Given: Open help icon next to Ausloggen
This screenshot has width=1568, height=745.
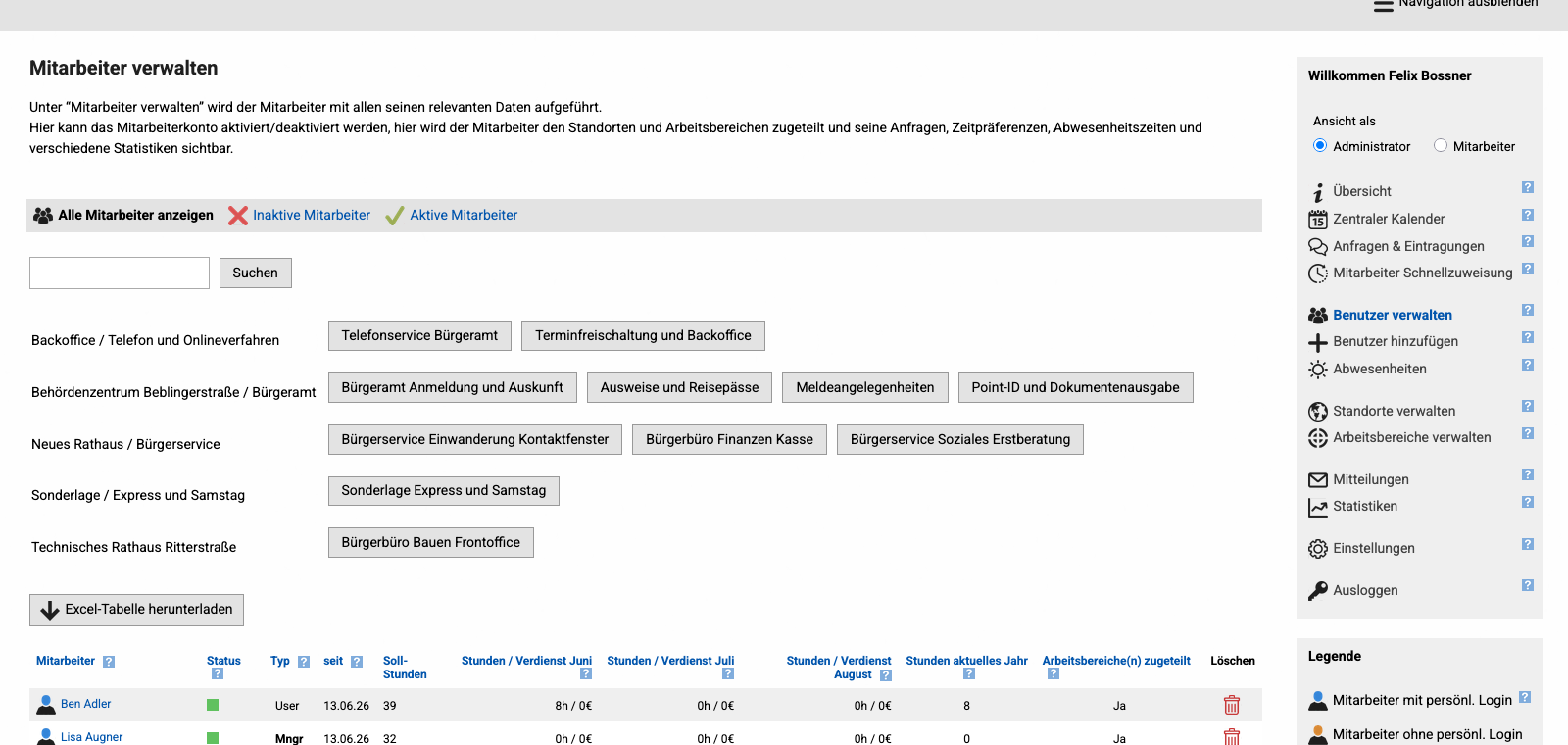Looking at the screenshot, I should 1527,585.
